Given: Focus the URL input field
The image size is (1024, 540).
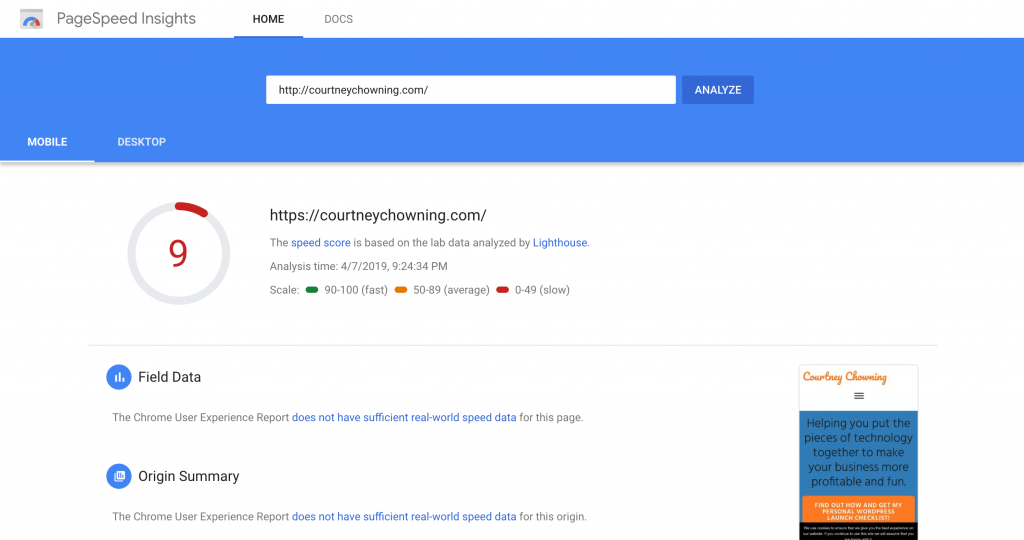Looking at the screenshot, I should (471, 90).
